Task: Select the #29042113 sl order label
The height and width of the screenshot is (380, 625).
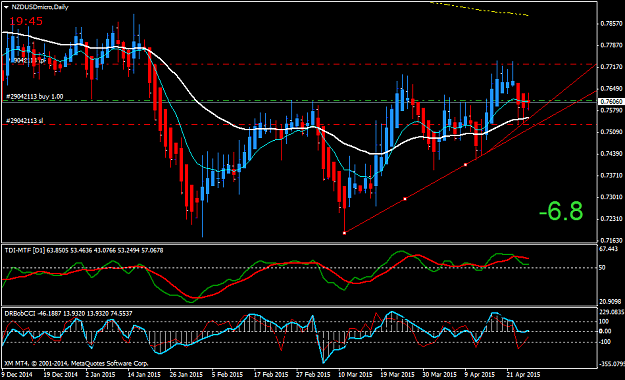Action: 25,120
